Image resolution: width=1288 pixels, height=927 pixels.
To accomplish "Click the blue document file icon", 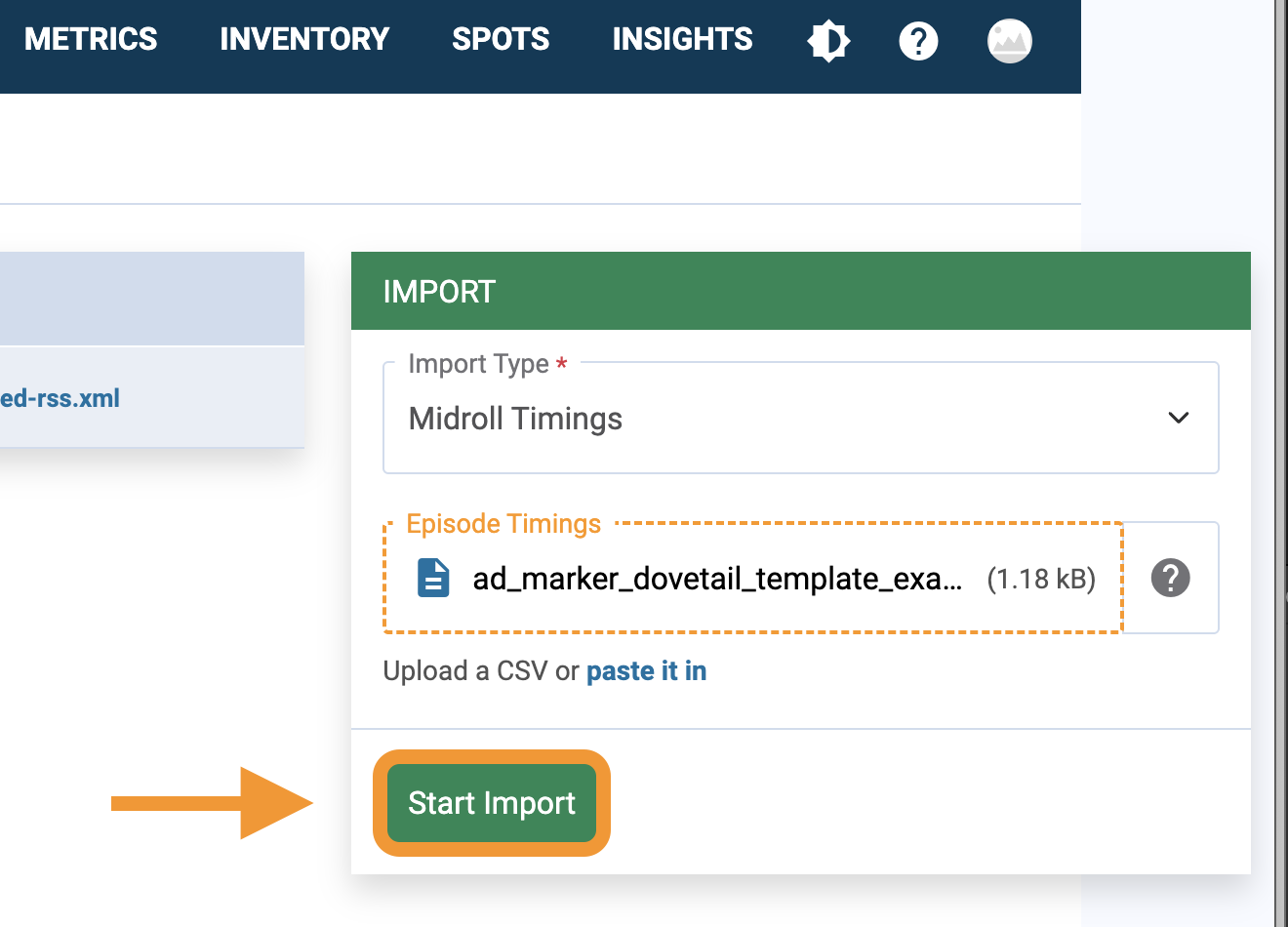I will point(433,578).
